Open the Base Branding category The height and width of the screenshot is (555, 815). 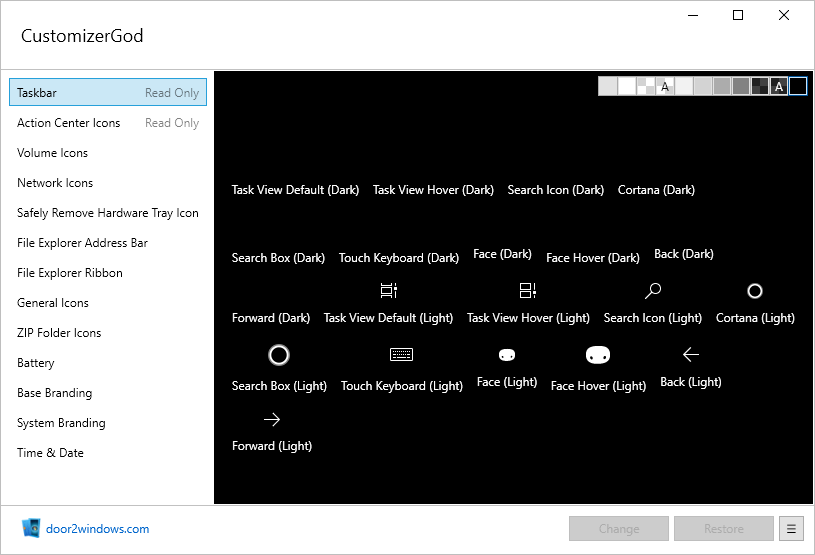[x=108, y=393]
